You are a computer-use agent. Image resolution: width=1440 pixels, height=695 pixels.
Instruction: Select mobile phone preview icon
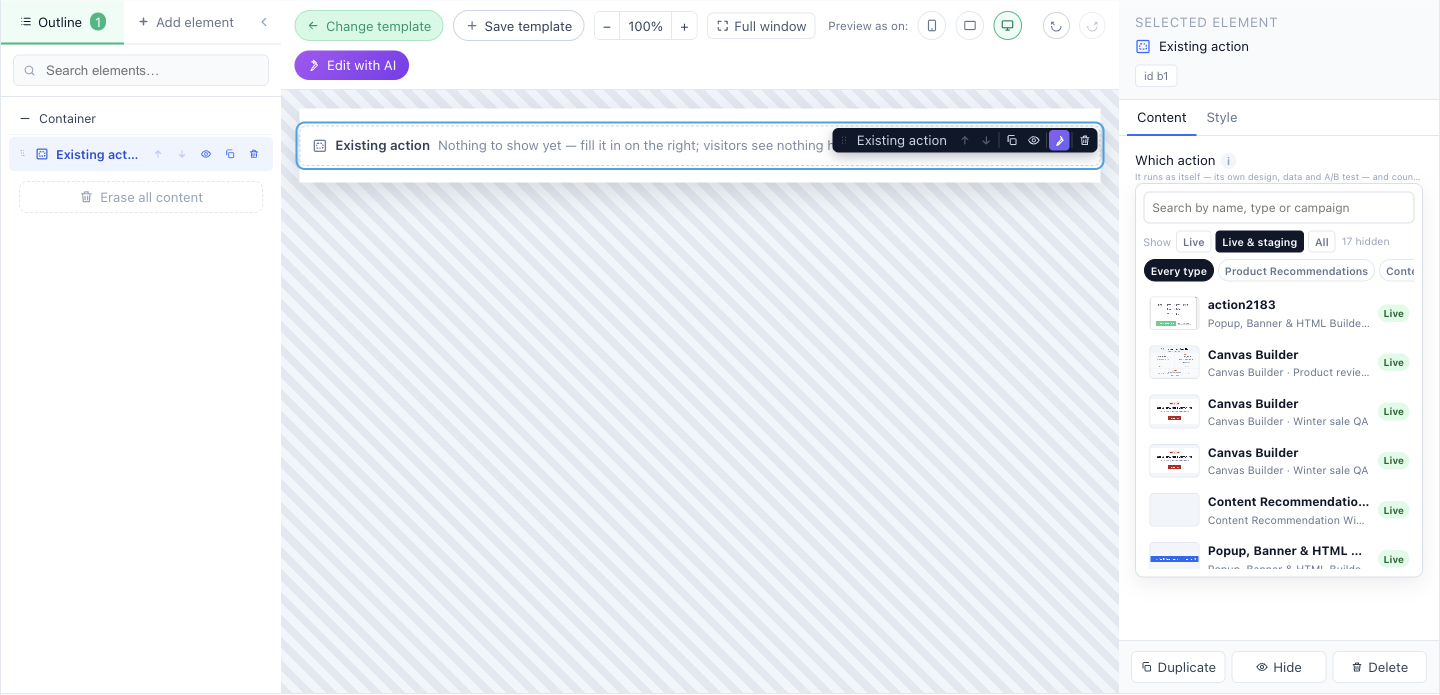(x=932, y=26)
